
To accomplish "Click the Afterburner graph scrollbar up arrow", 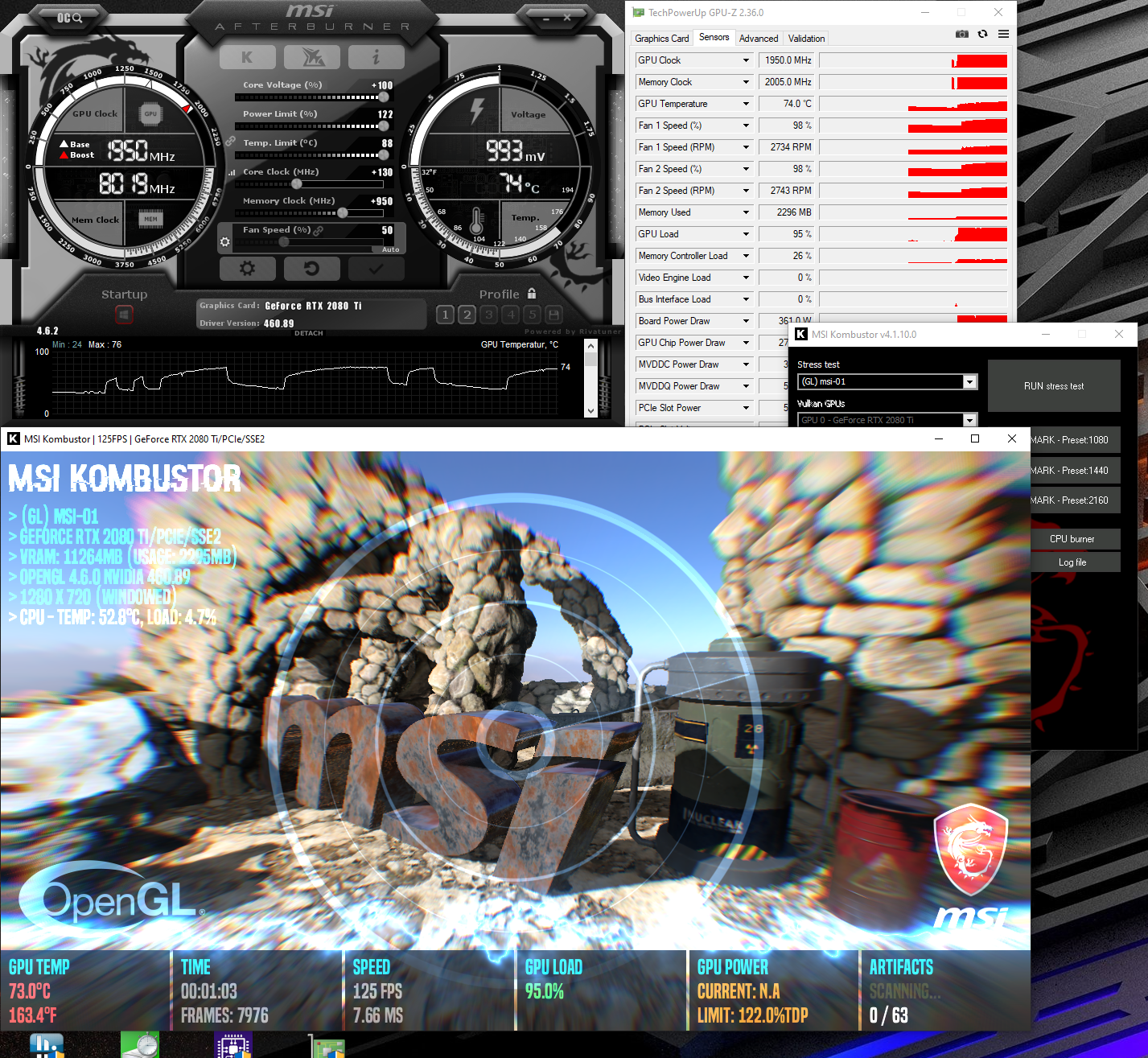I will coord(591,345).
